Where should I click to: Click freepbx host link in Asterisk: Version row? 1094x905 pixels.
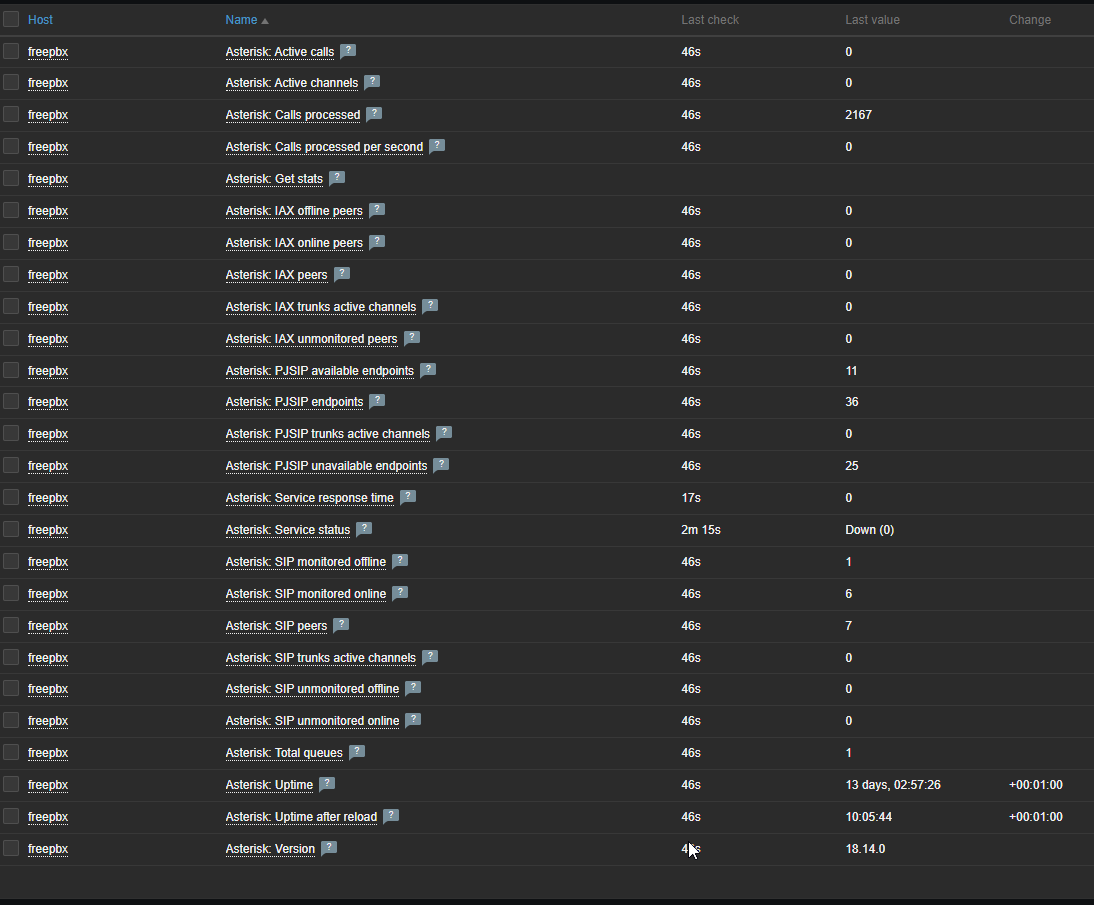[x=48, y=849]
